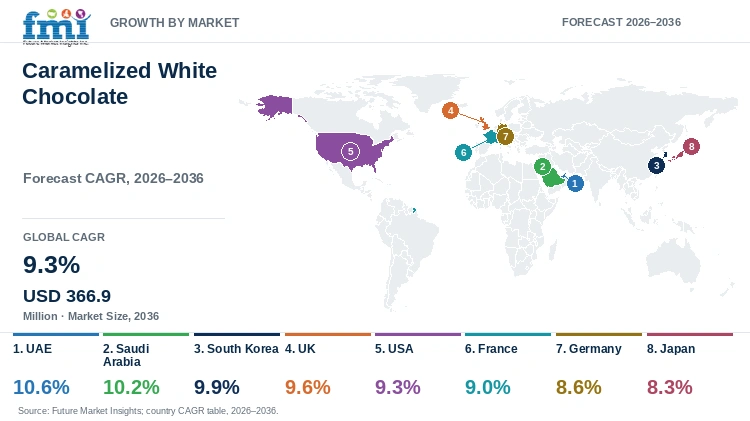Viewport: 750px width, 421px height.
Task: Click the 8.6% Germany value
Action: (578, 387)
